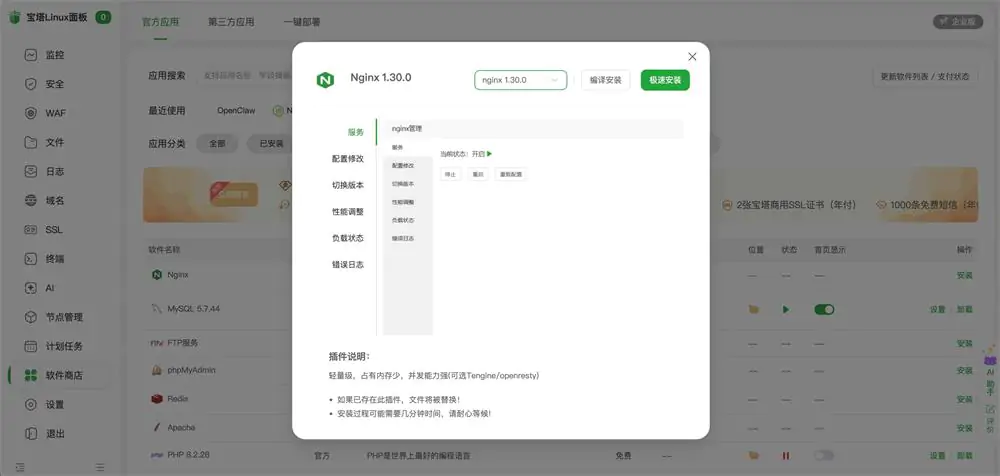
Task: Switch to the 官方应用 tab
Action: tap(160, 22)
